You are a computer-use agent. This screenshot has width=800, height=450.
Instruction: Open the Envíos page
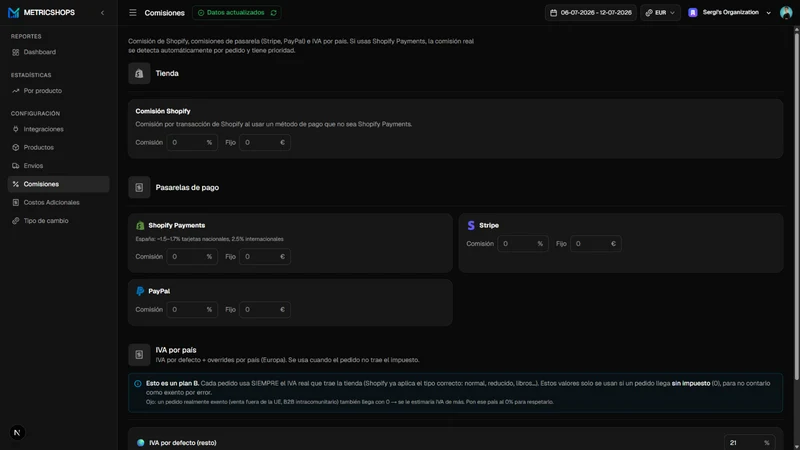[x=58, y=166]
